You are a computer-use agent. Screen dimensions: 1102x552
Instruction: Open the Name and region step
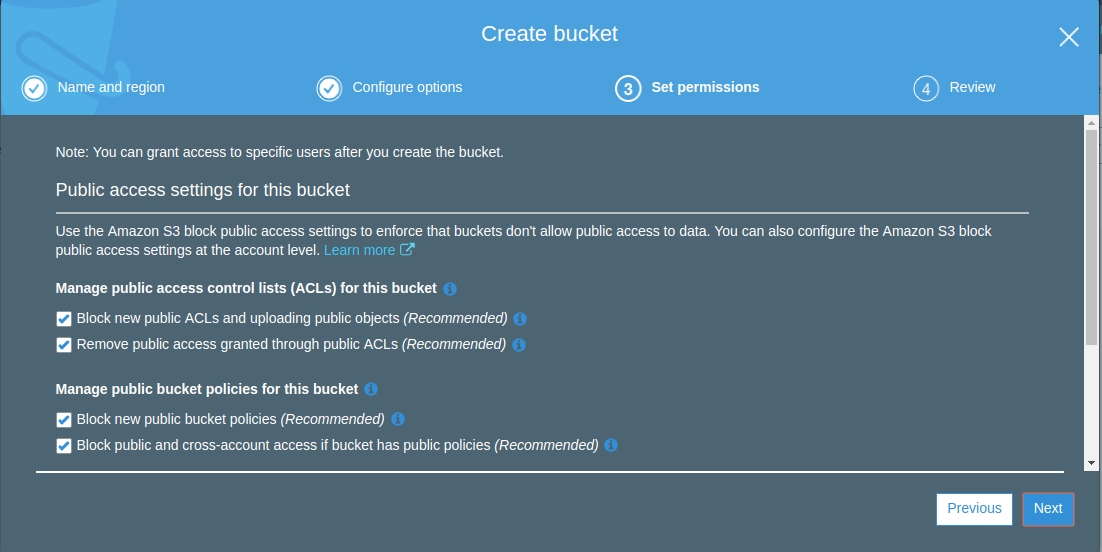click(x=111, y=88)
